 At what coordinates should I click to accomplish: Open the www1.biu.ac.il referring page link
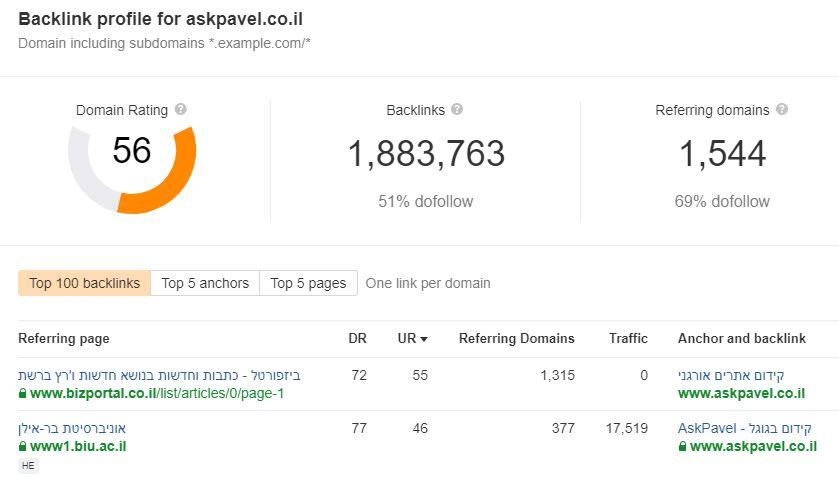78,446
